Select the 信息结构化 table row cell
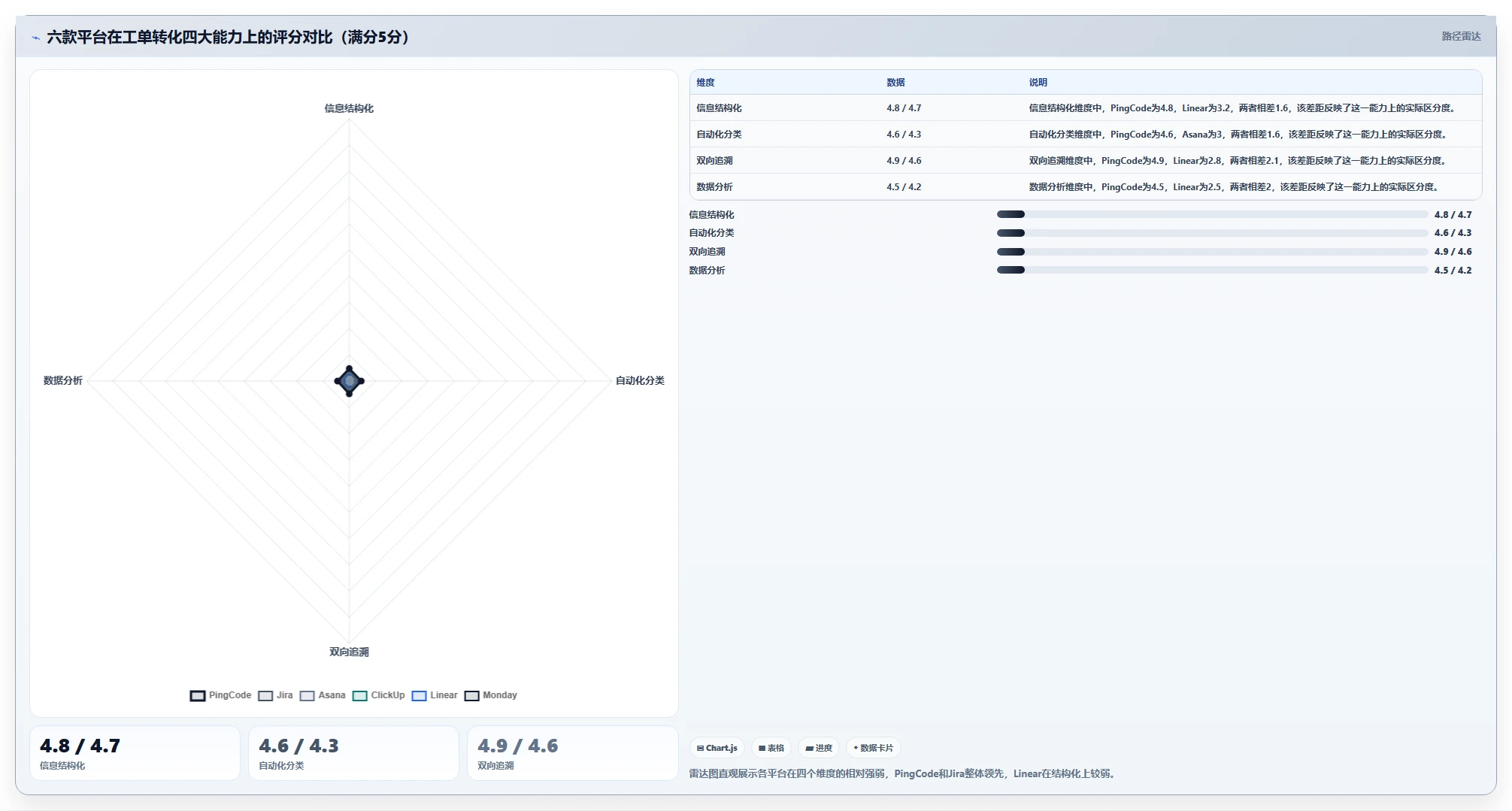The image size is (1512, 811). (719, 108)
